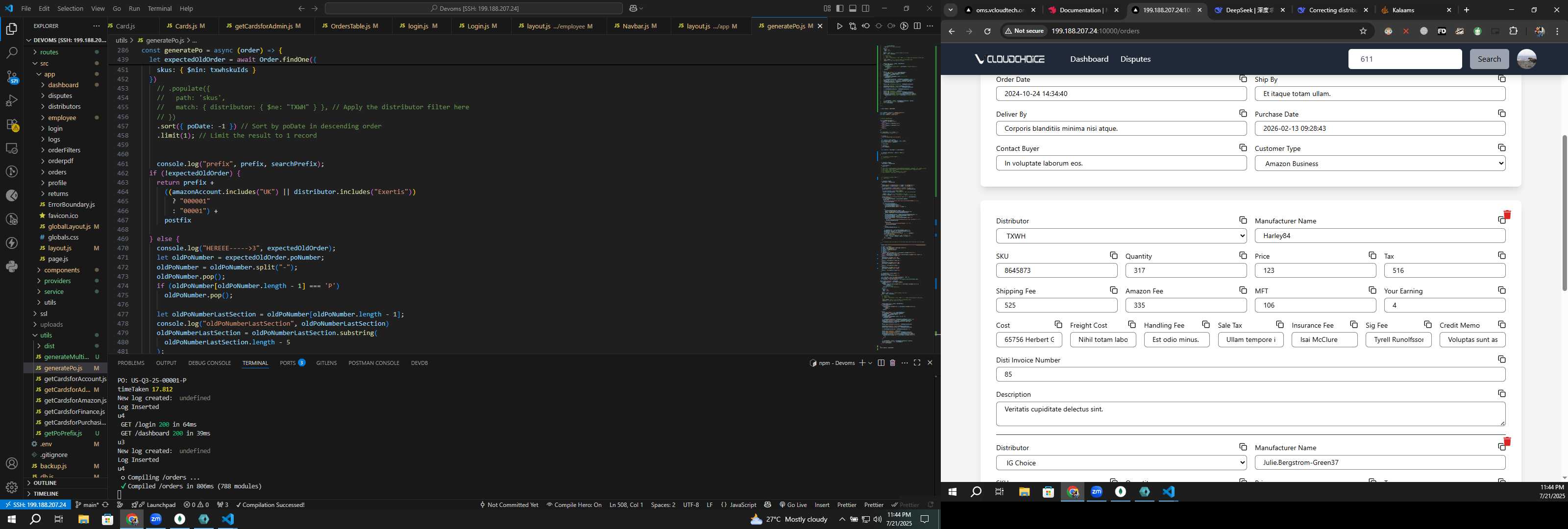Toggle Panel layout icon in VS Code title bar
Image resolution: width=1568 pixels, height=529 pixels.
pyautogui.click(x=853, y=8)
